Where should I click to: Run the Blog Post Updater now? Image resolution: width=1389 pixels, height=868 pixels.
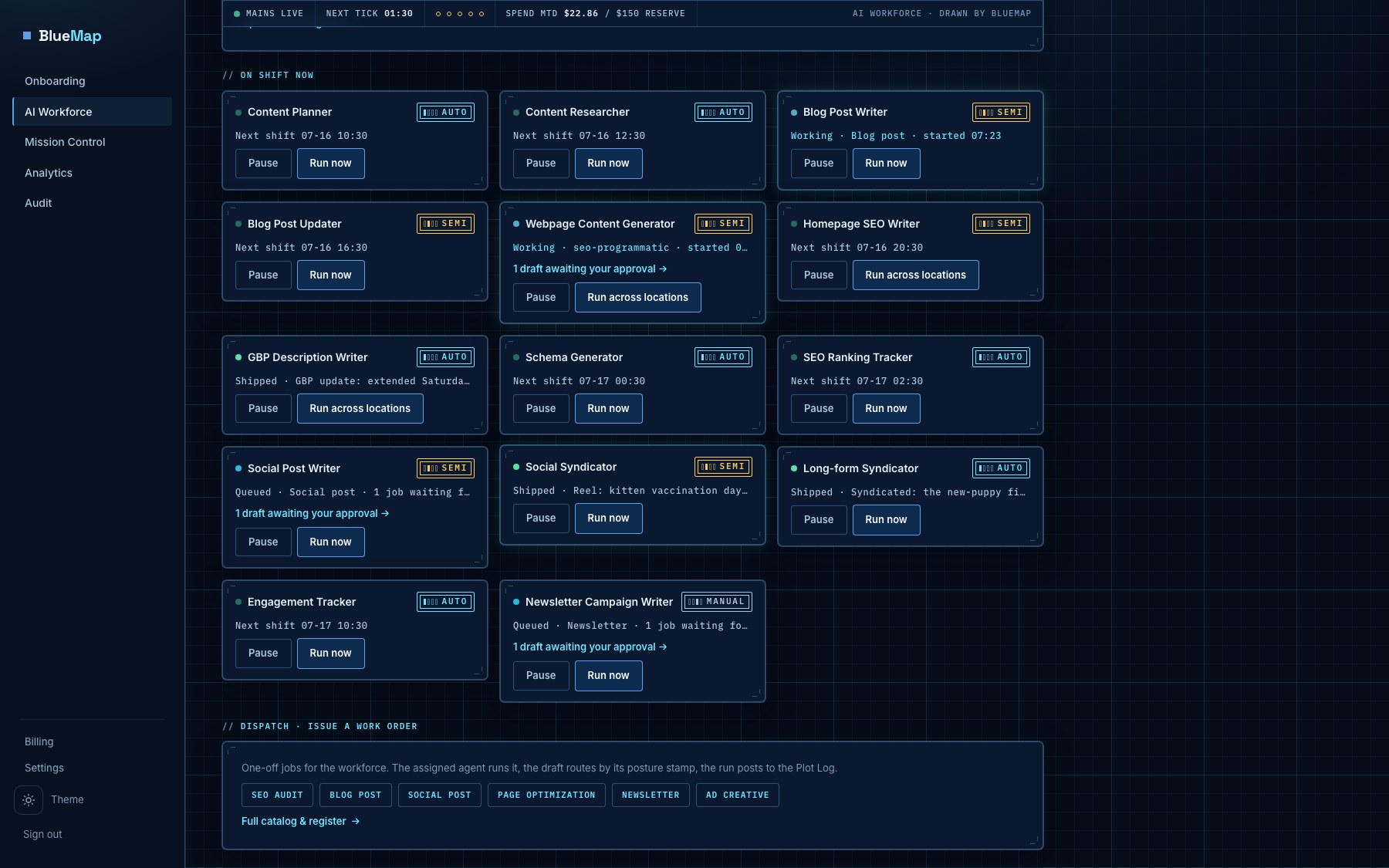330,275
